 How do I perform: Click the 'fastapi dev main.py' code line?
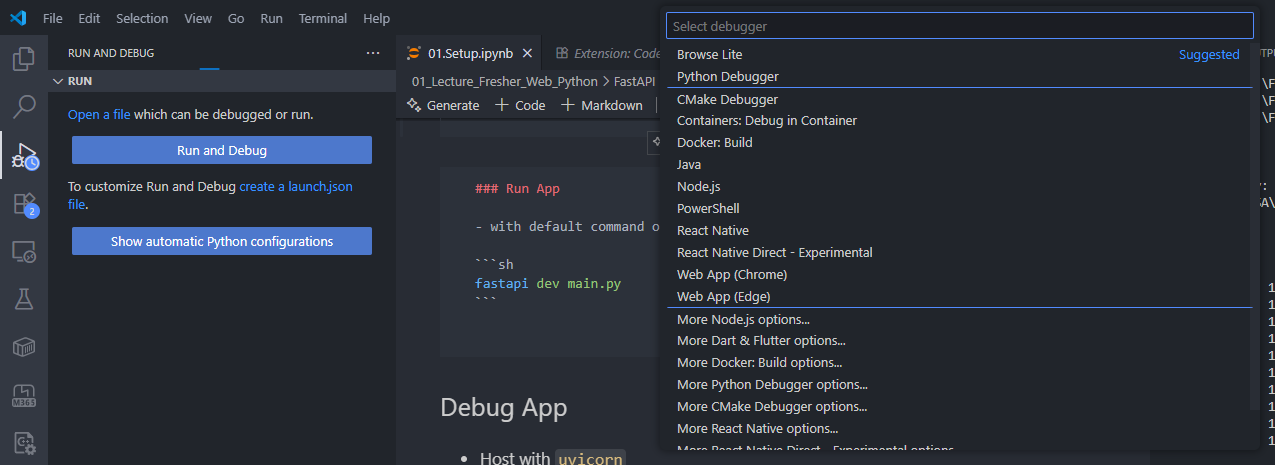point(548,284)
